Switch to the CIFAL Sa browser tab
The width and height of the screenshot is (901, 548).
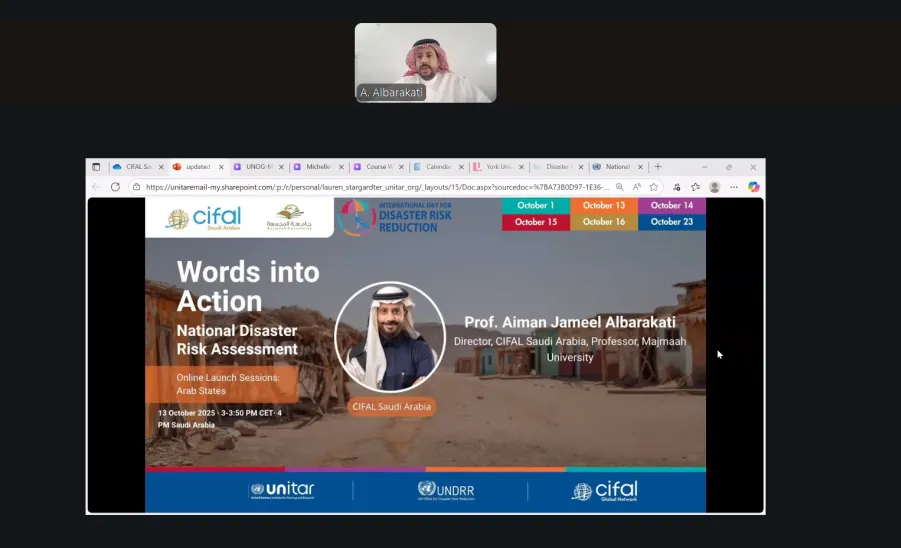137,167
